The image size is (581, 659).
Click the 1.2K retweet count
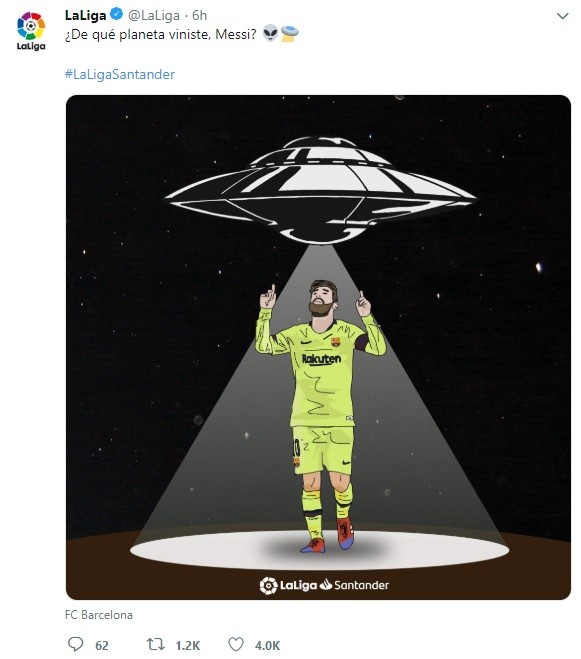pos(188,645)
